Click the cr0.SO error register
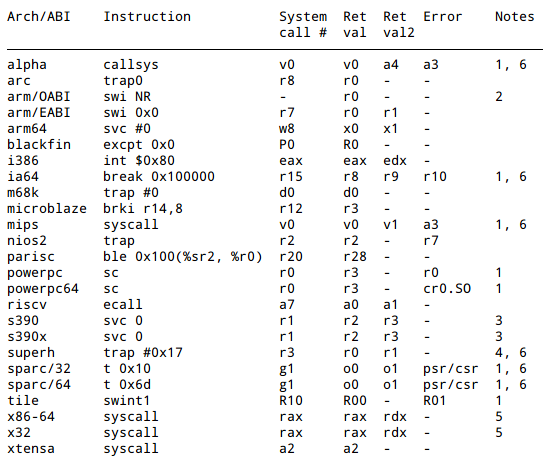 click(x=447, y=289)
